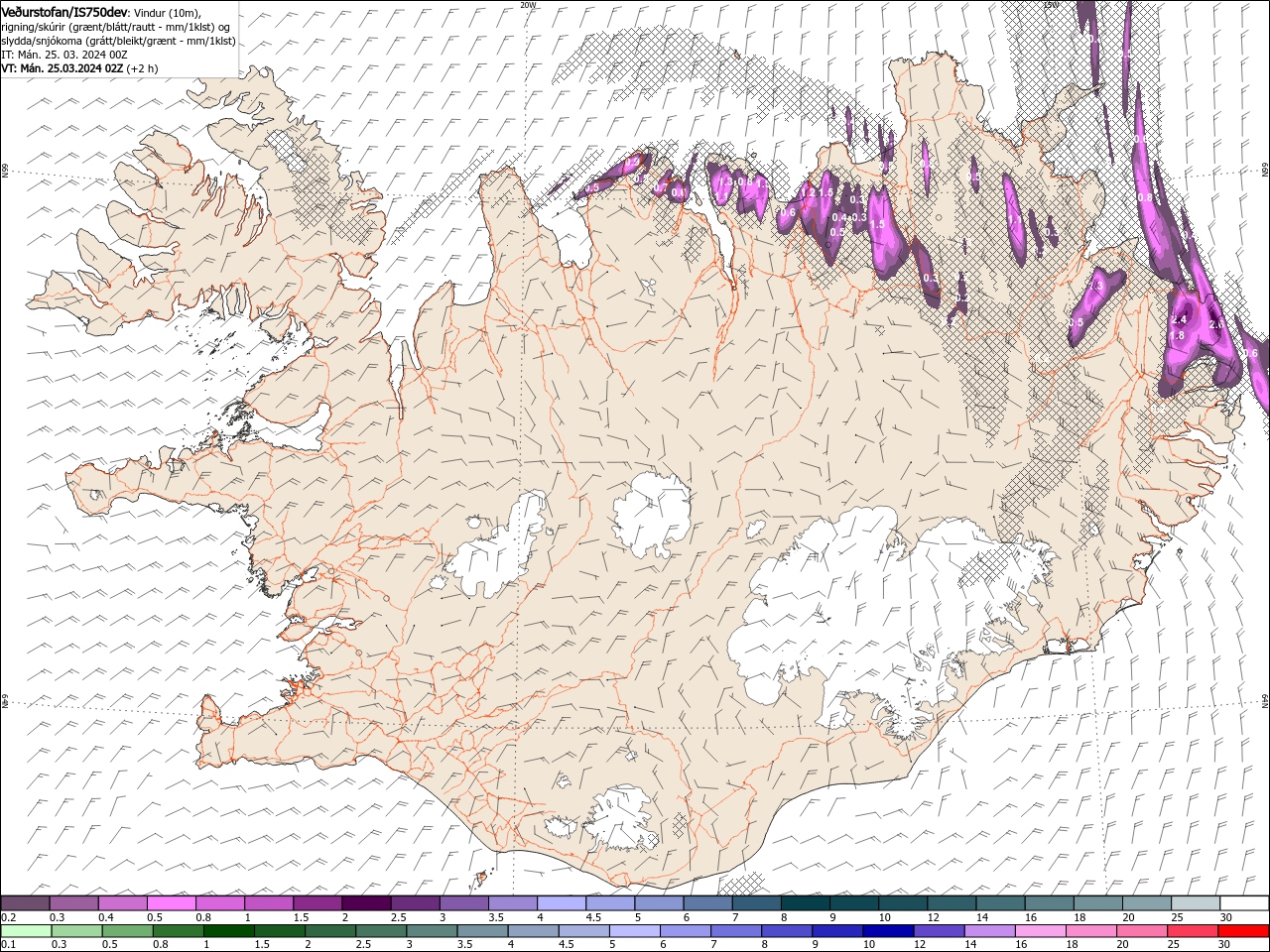Click the bright red rain swatch above 30
This screenshot has height=952, width=1270.
click(1243, 931)
